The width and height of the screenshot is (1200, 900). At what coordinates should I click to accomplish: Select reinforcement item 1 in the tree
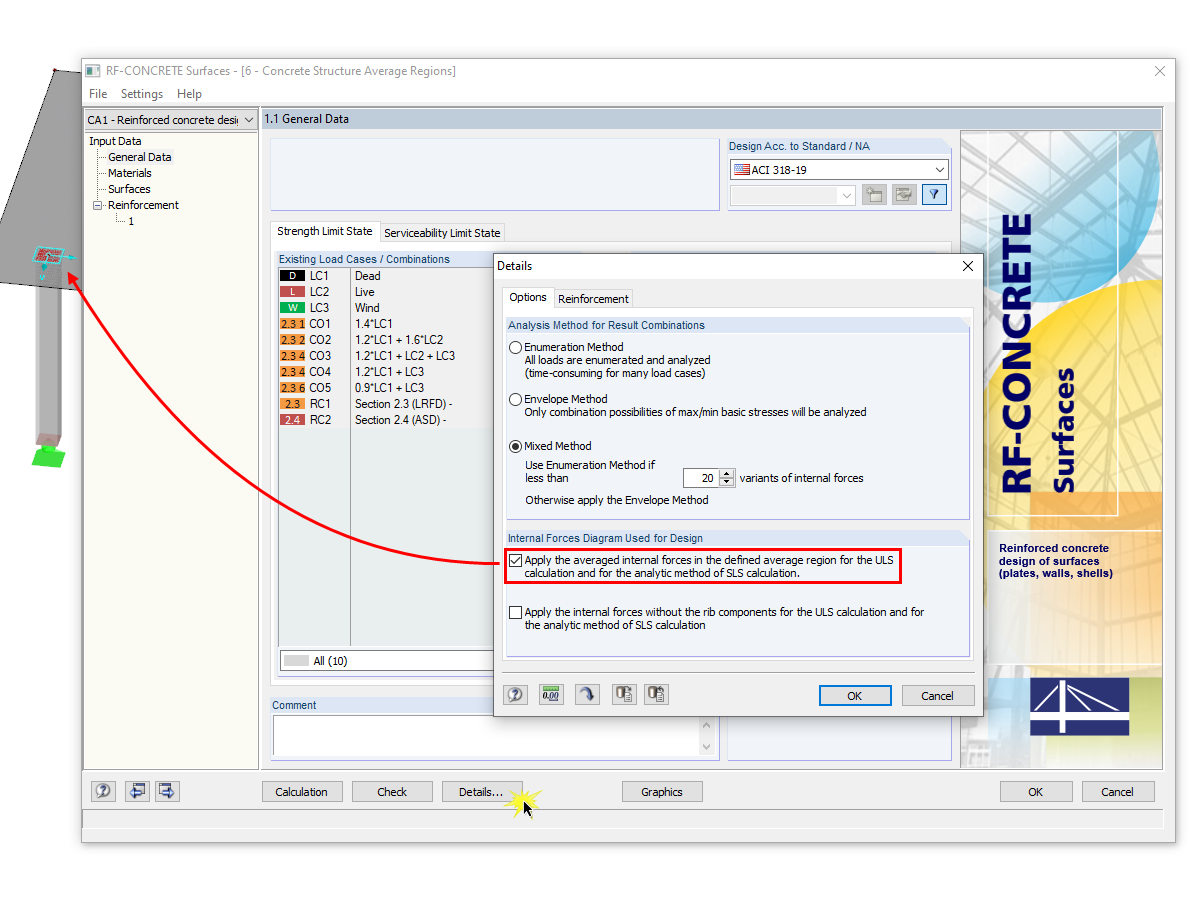tap(131, 221)
